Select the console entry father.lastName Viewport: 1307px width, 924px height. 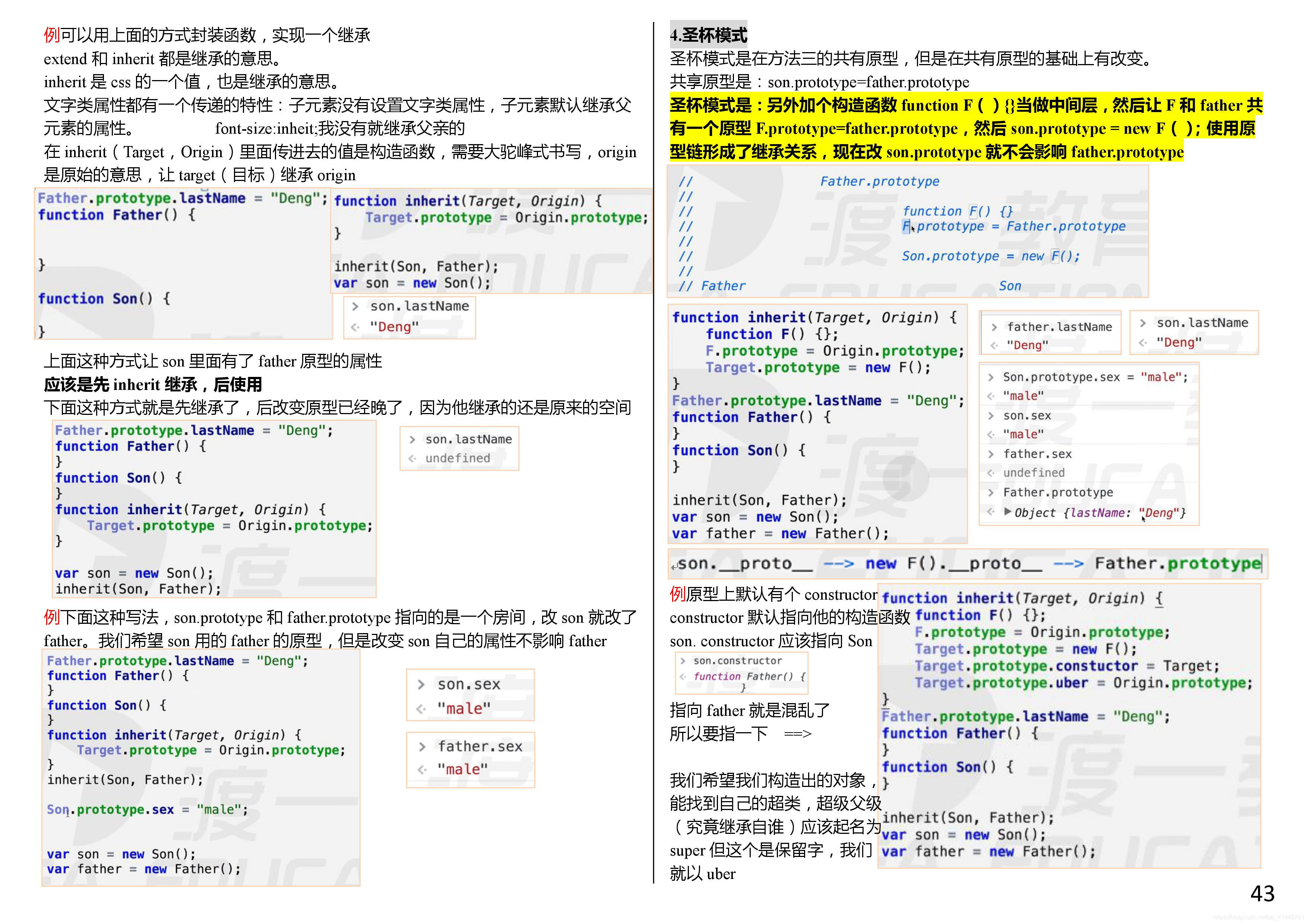[x=1059, y=327]
